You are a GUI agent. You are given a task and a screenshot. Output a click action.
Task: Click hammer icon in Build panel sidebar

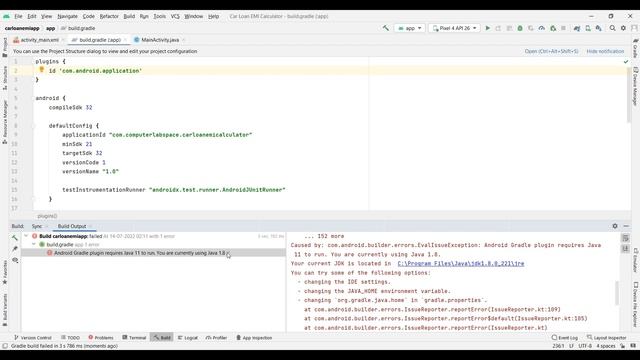point(15,238)
